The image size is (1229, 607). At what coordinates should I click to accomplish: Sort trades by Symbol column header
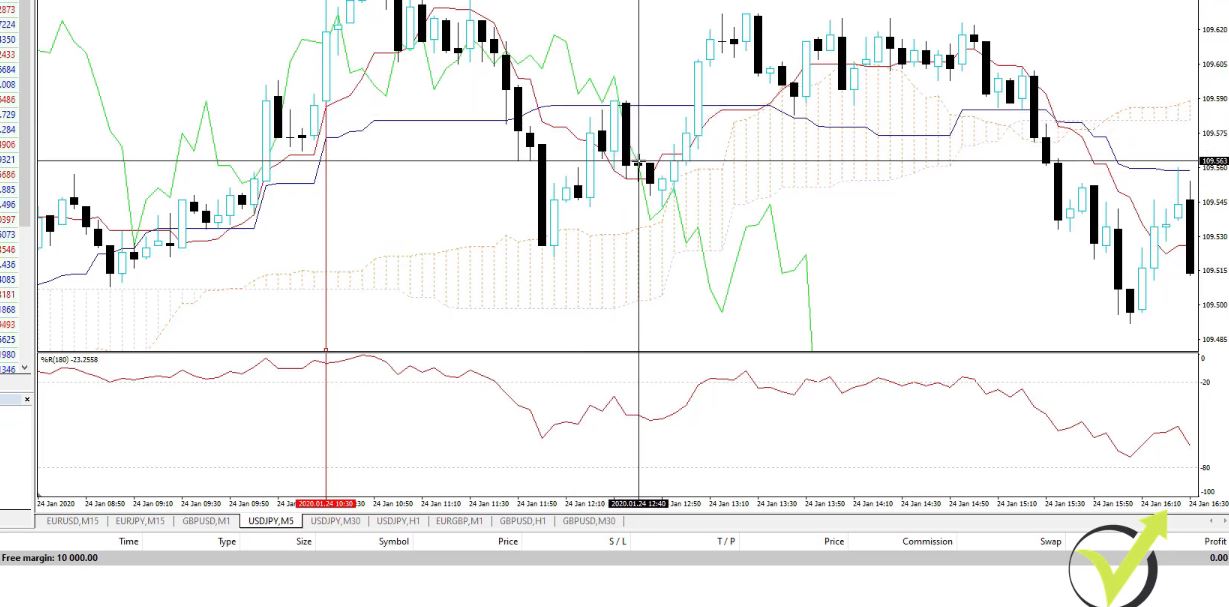pyautogui.click(x=393, y=541)
